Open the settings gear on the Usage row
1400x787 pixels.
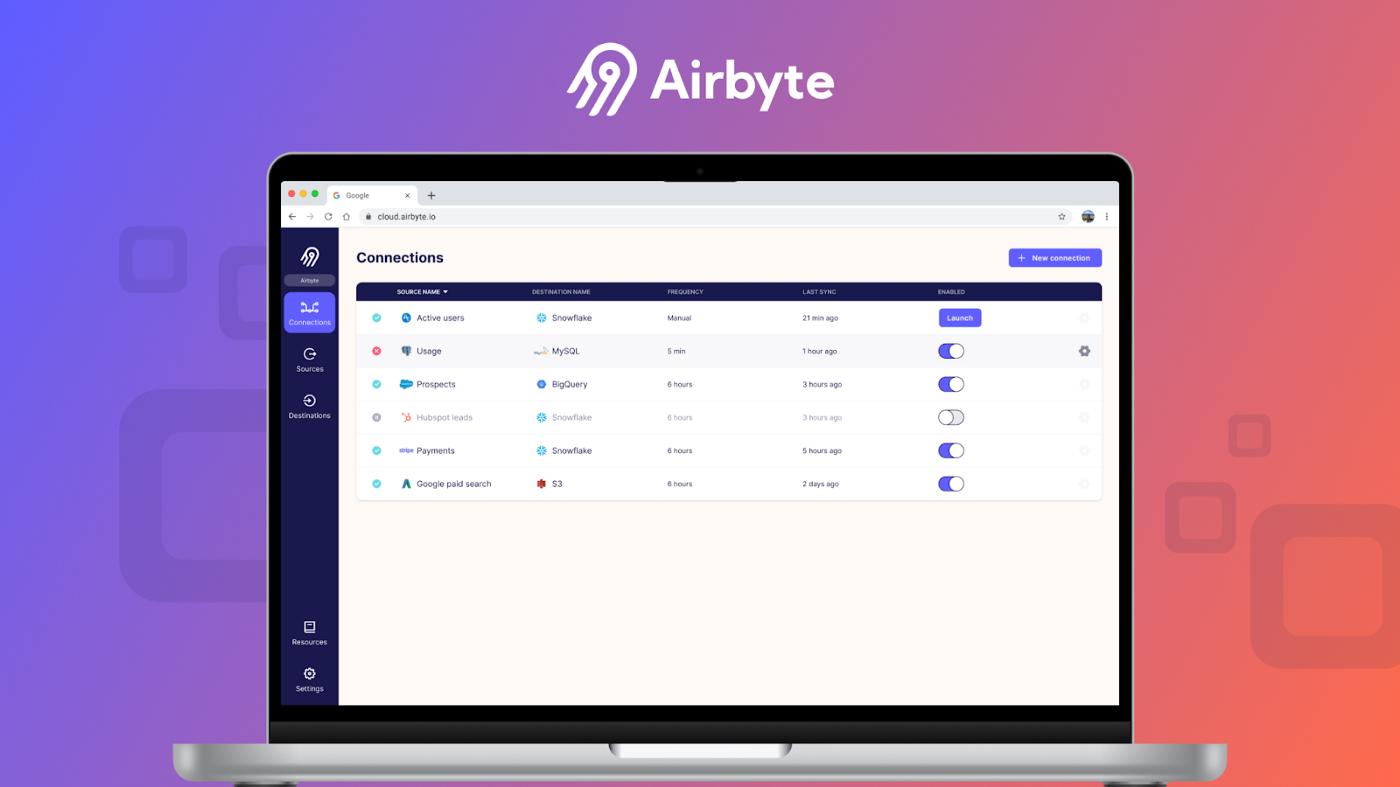(x=1082, y=350)
